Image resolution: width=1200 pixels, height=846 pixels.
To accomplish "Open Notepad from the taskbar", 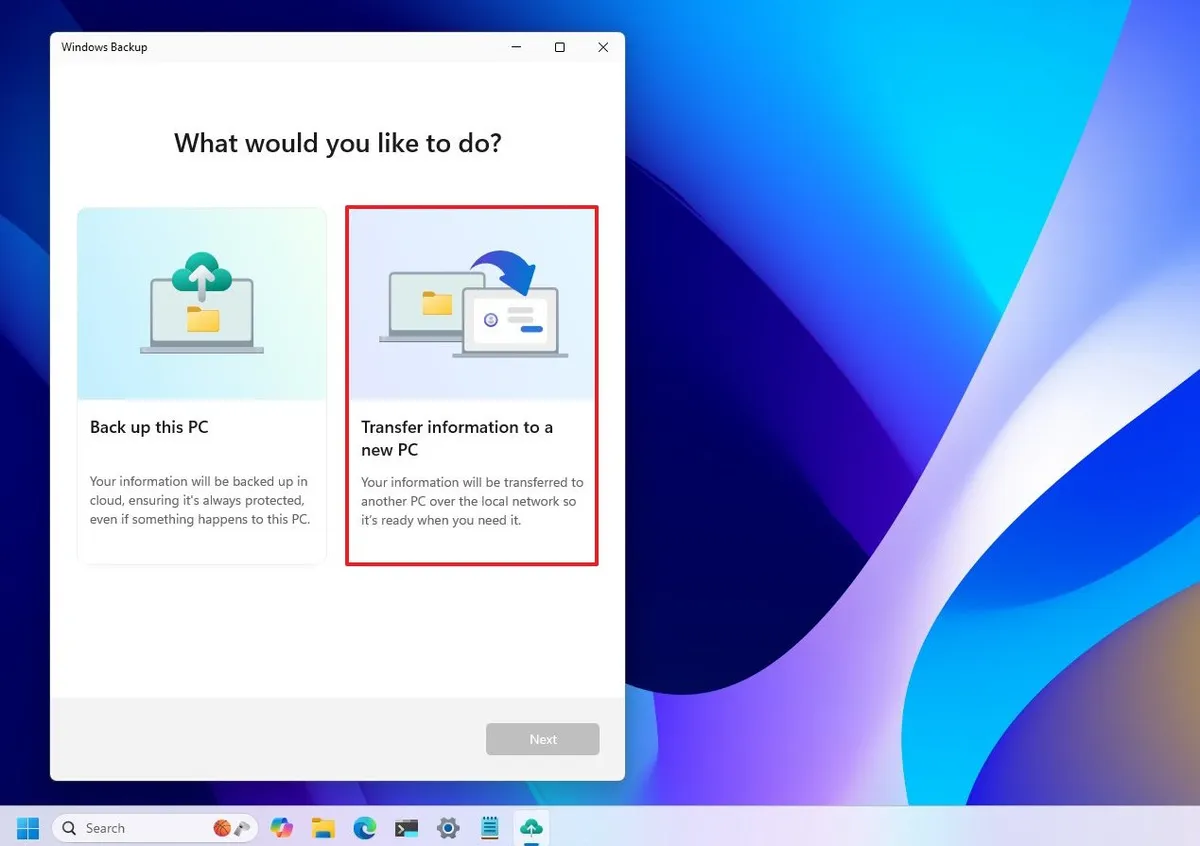I will point(489,828).
